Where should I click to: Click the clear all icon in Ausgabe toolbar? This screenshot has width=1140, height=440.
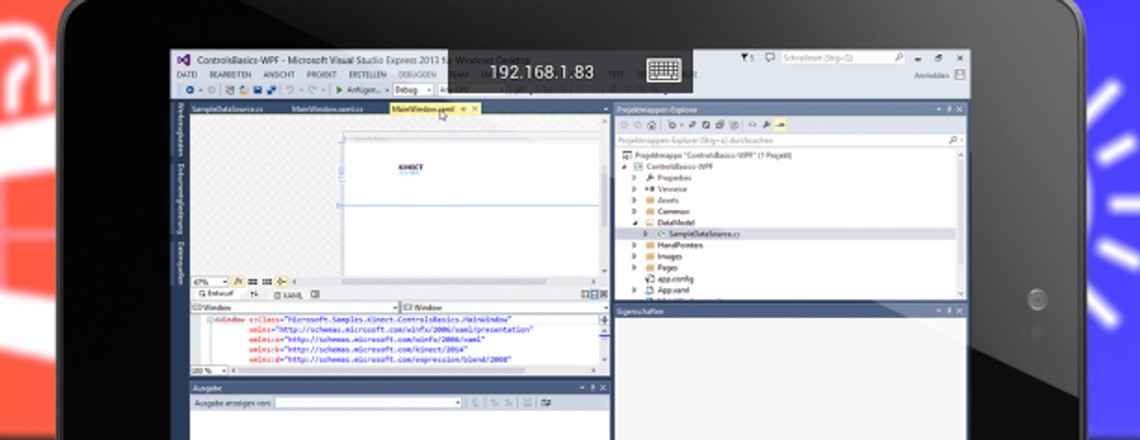[x=528, y=403]
